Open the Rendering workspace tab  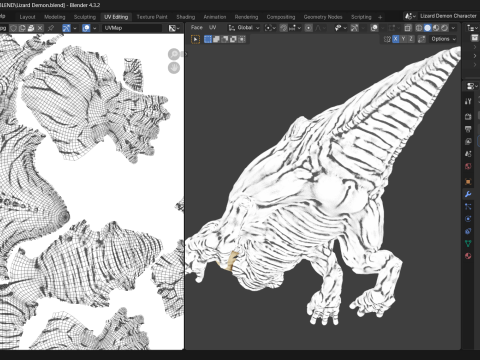(246, 17)
